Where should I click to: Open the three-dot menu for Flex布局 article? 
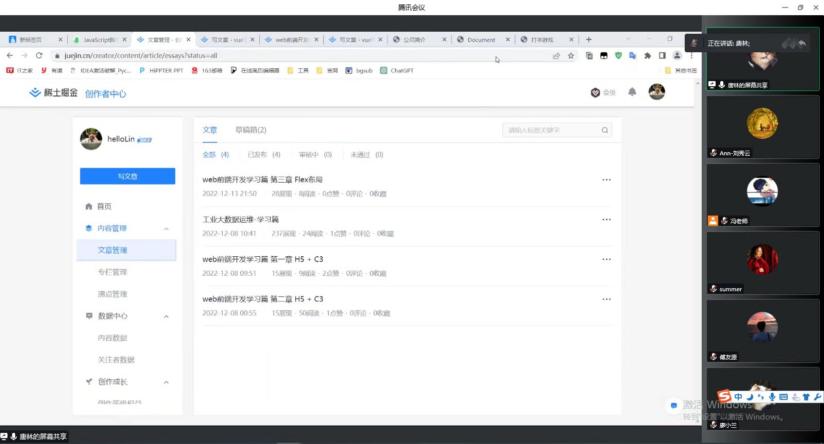point(606,180)
